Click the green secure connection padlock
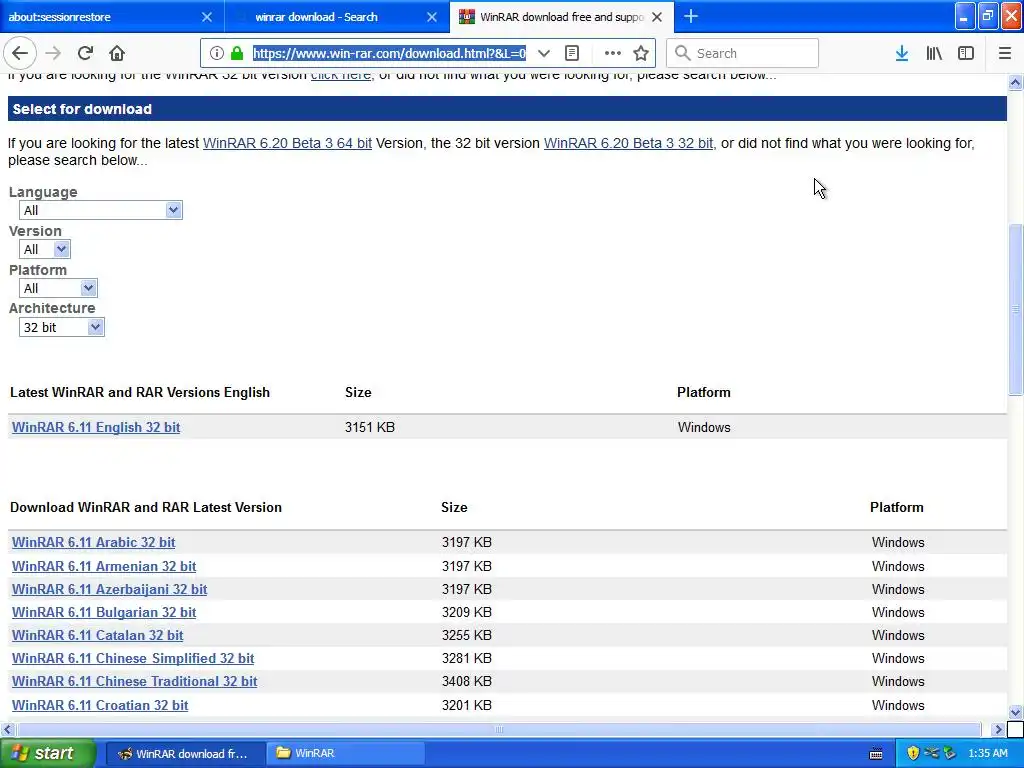This screenshot has width=1024, height=768. coord(237,53)
